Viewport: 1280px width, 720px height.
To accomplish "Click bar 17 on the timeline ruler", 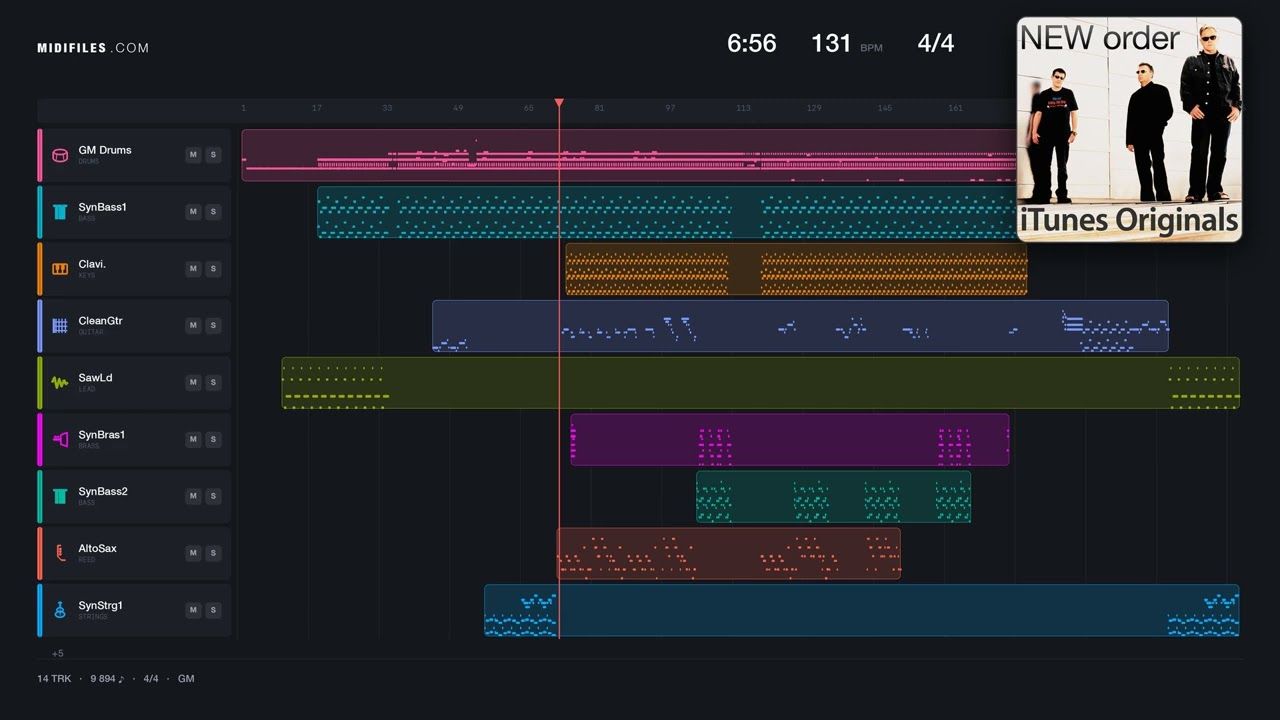I will click(x=317, y=108).
